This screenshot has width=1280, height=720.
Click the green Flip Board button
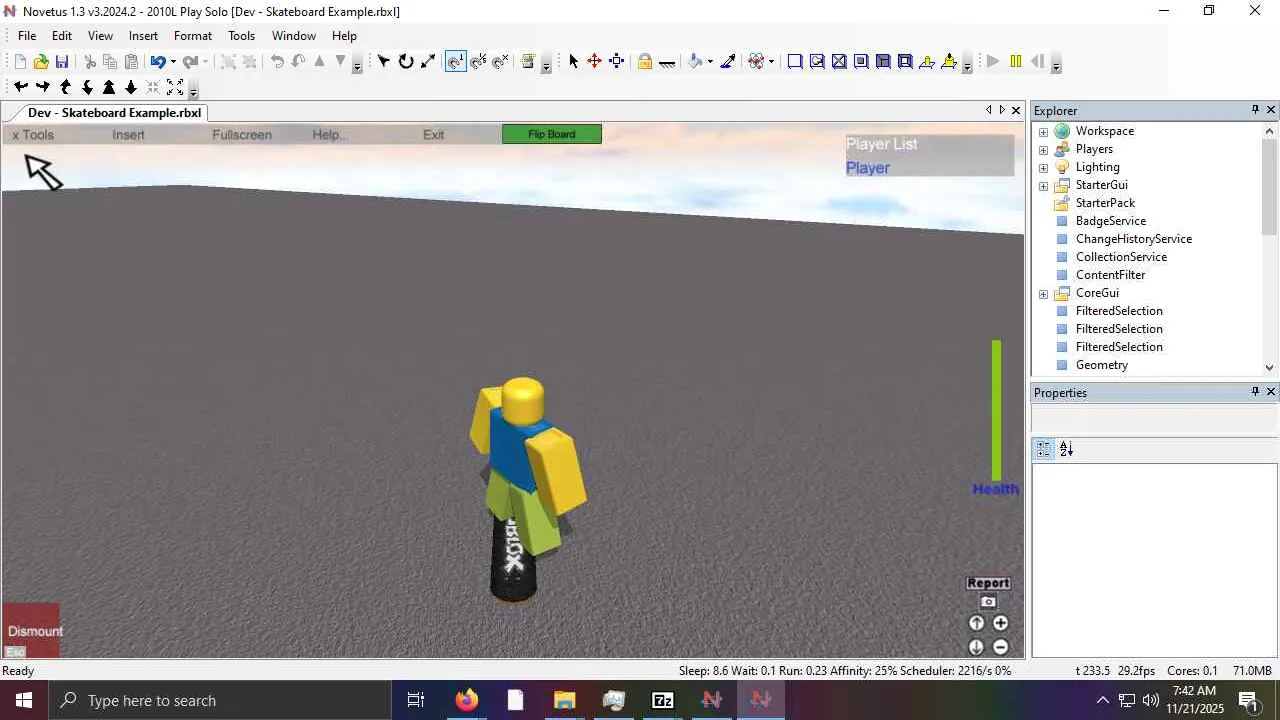pyautogui.click(x=552, y=134)
